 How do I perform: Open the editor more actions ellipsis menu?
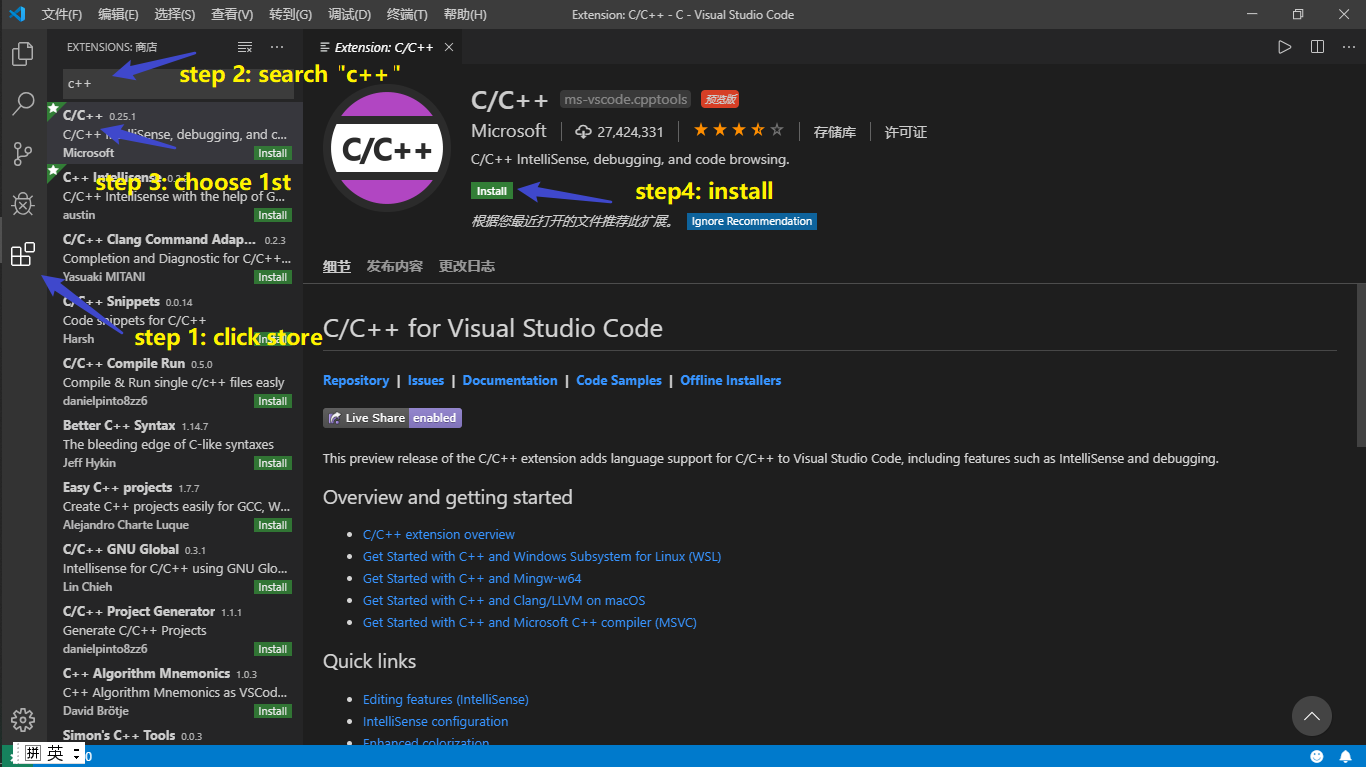(x=1348, y=45)
